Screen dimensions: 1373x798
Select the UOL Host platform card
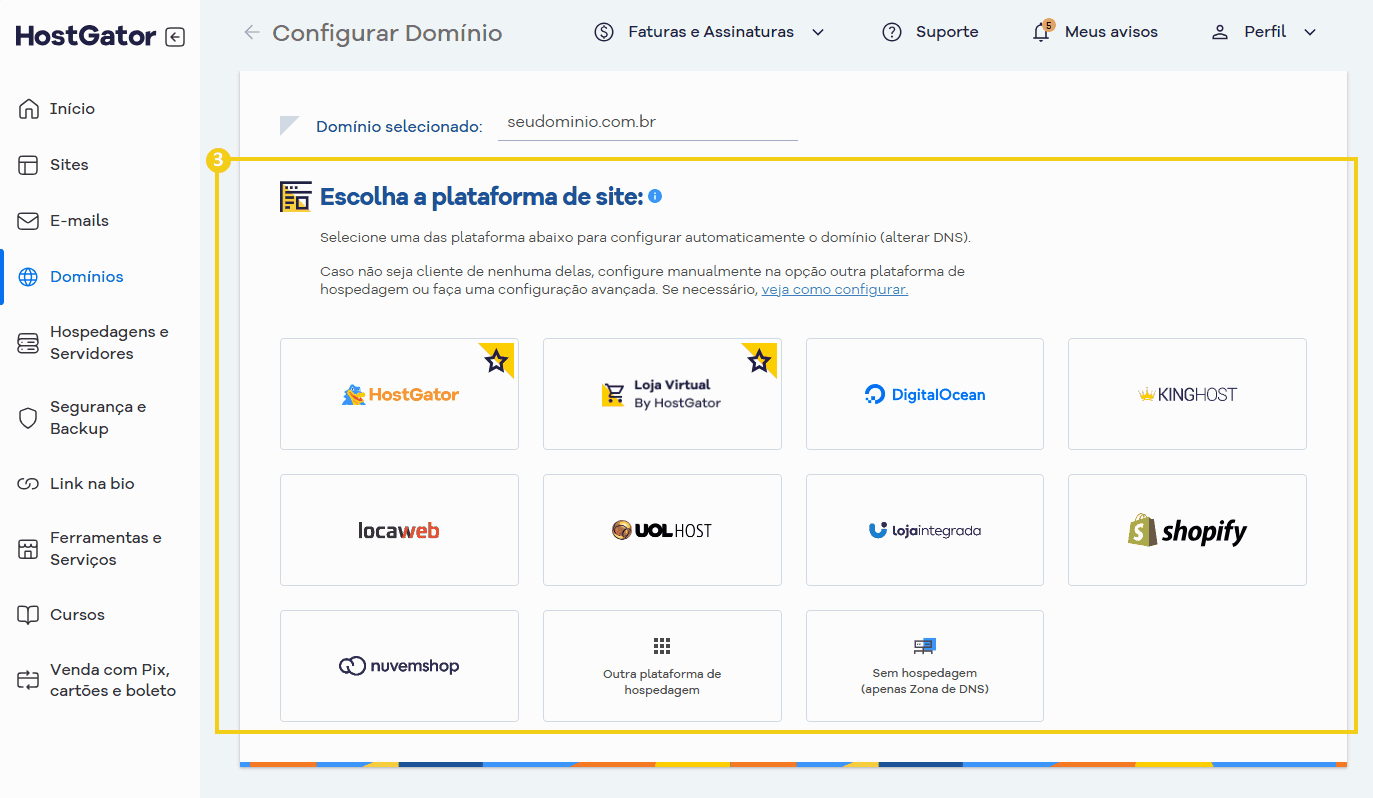(662, 530)
